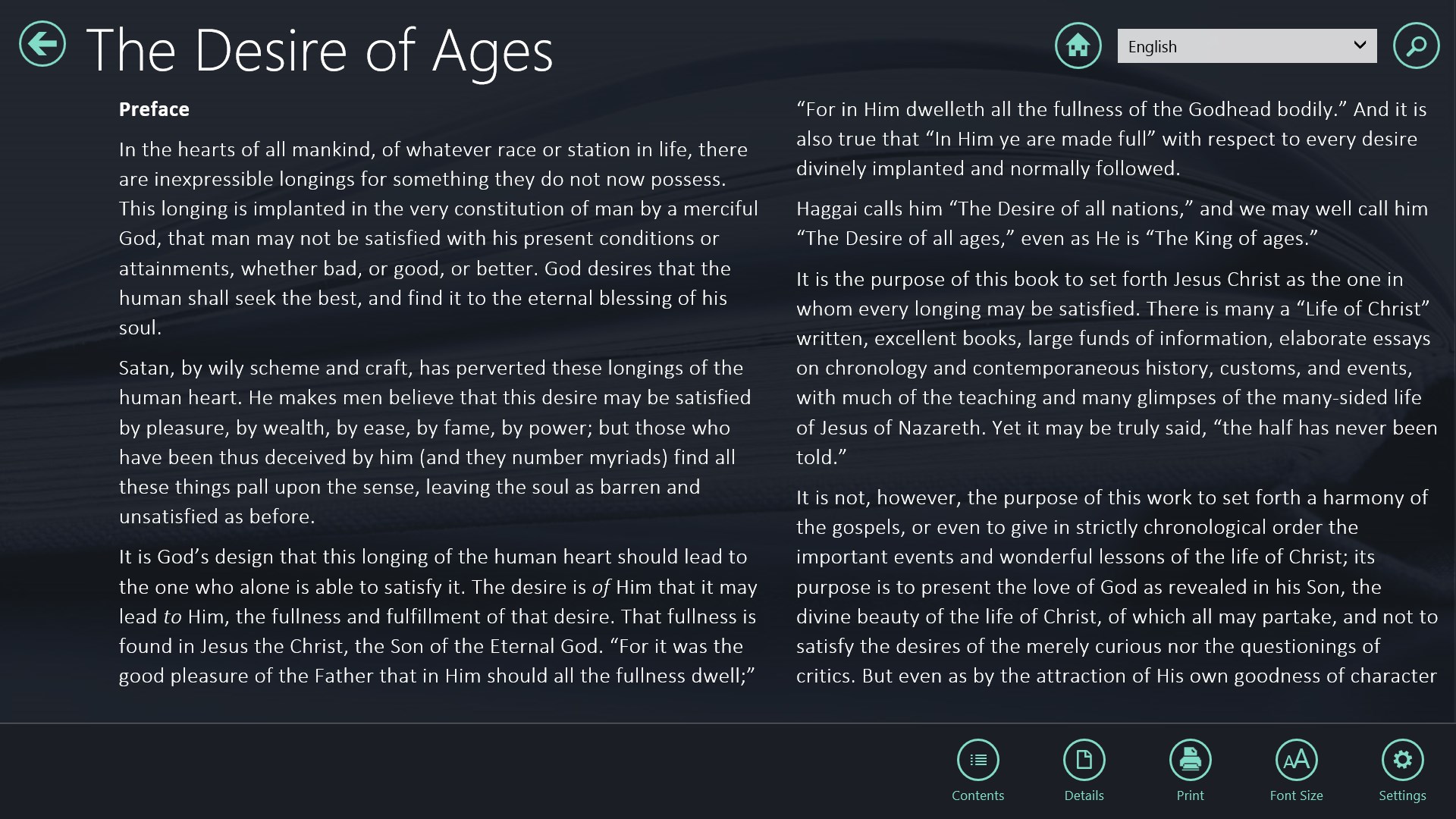Click the back arrow circle button
1456x819 pixels.
42,45
